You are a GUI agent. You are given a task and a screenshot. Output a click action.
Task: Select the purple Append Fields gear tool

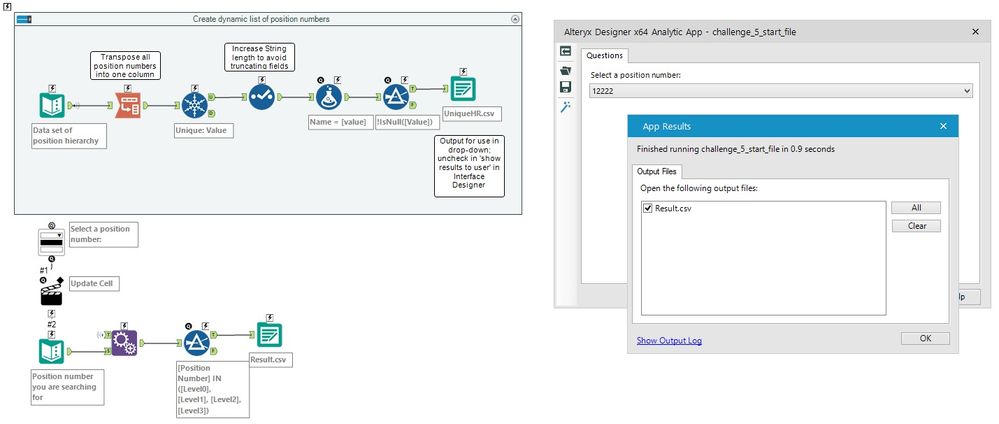(124, 343)
